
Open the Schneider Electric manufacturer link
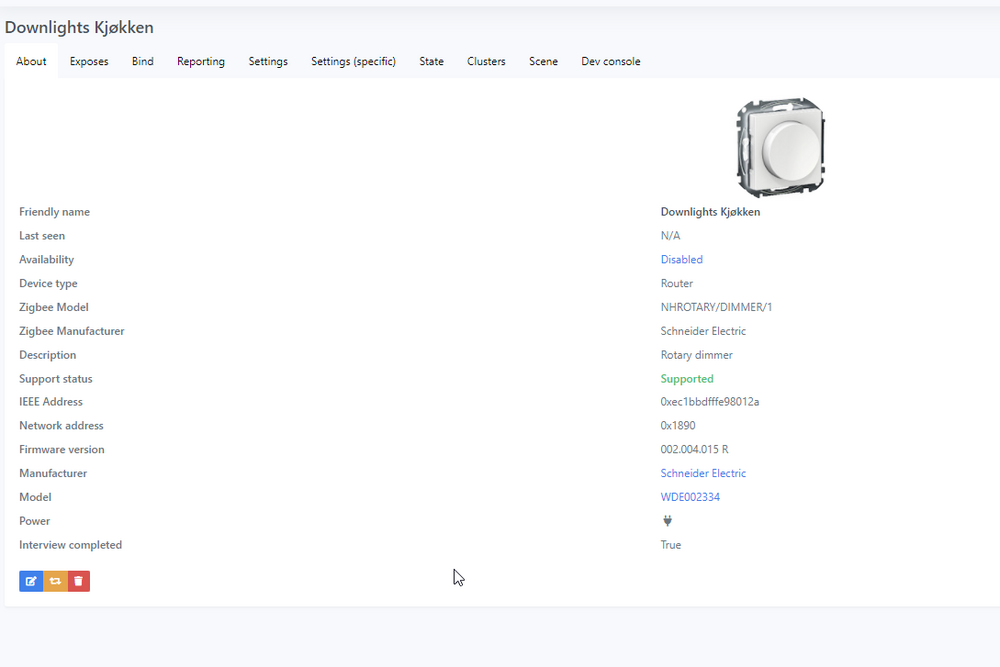point(703,473)
